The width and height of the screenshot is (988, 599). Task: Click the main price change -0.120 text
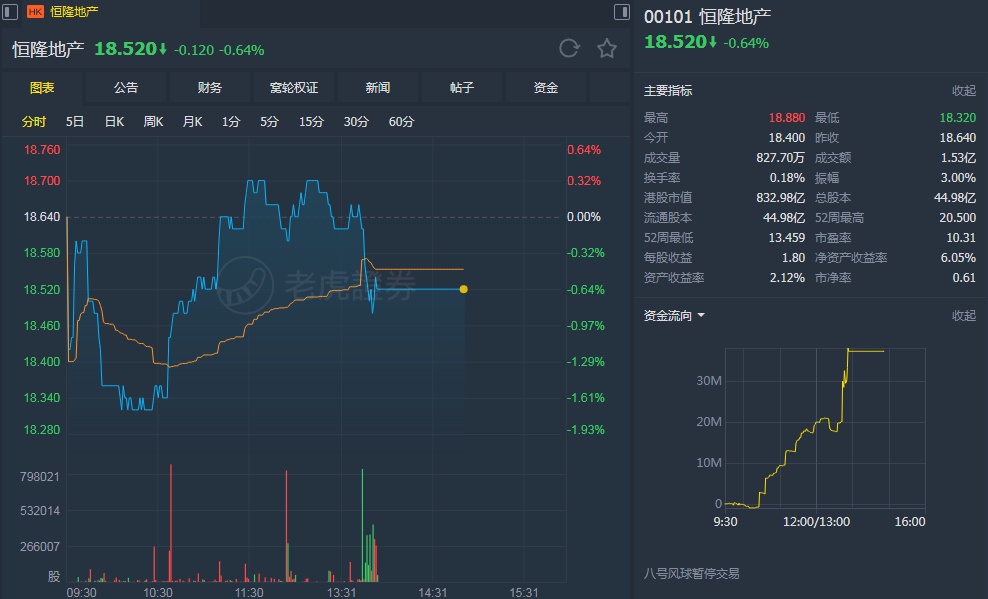194,50
